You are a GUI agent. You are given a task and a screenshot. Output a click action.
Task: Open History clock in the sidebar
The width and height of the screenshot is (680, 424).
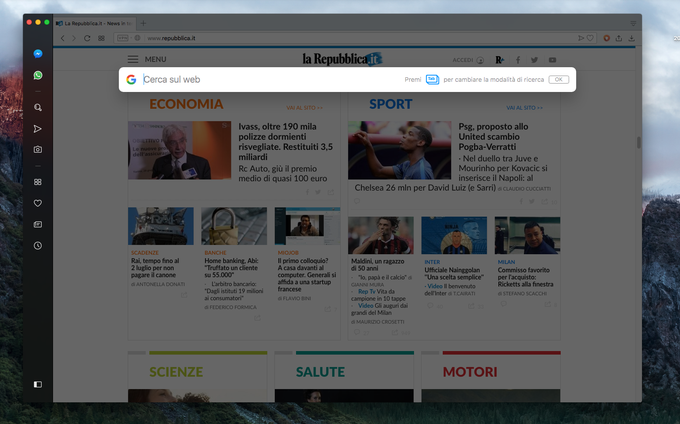(x=38, y=246)
